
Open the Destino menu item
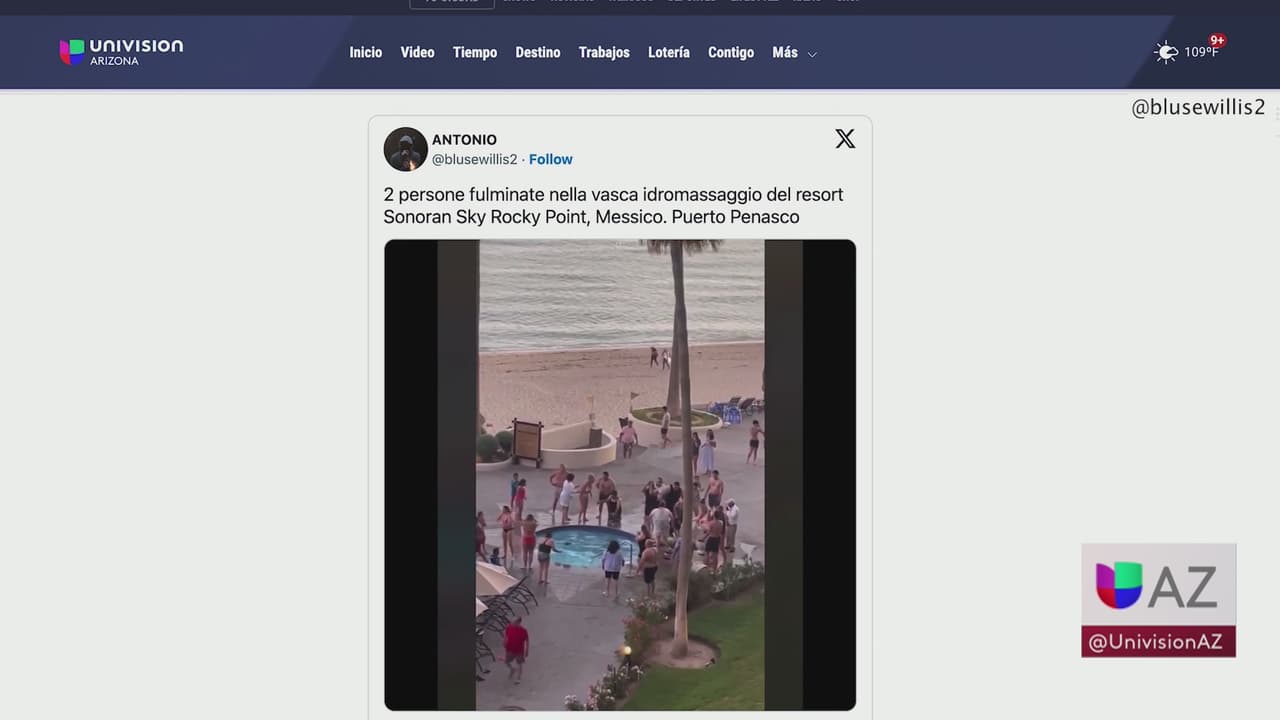point(537,52)
